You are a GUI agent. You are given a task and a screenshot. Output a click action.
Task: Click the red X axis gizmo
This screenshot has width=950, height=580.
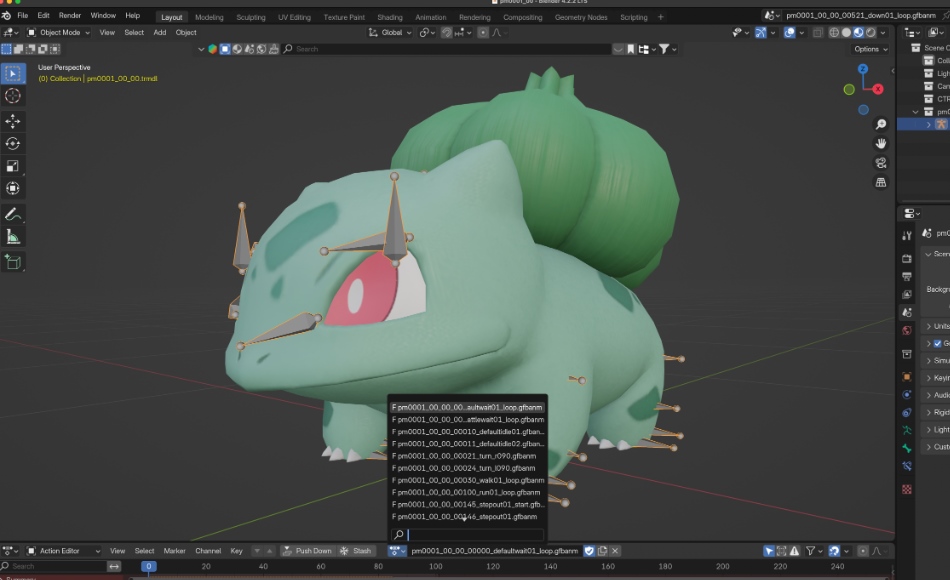tap(878, 89)
